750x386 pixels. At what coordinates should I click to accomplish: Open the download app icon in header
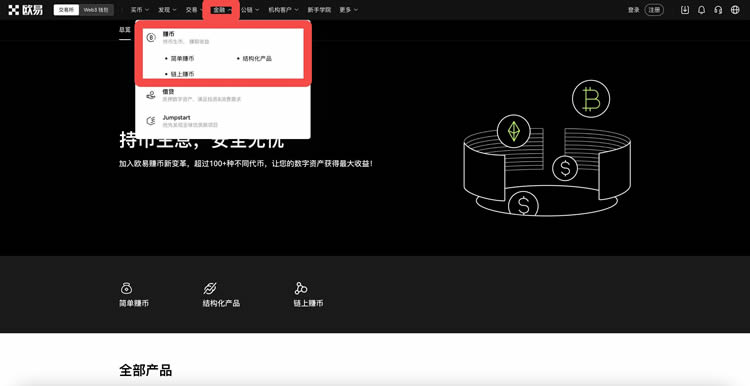[685, 10]
